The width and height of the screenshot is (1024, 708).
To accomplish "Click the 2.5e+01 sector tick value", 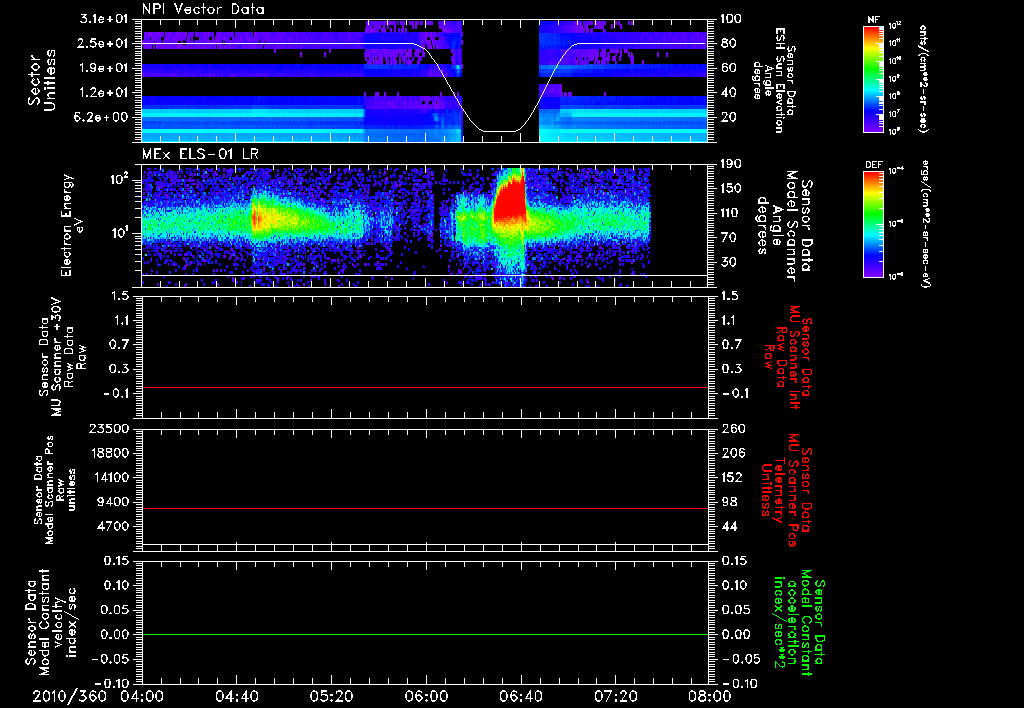I will click(x=106, y=43).
